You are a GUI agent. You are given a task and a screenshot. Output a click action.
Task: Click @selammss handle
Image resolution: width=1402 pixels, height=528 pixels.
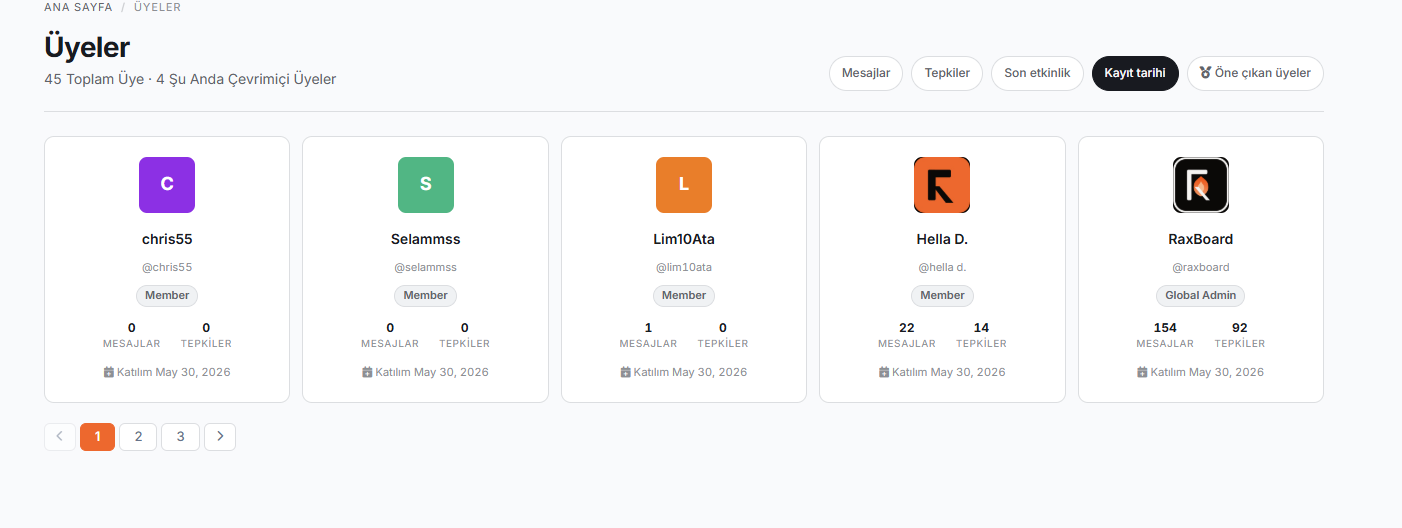(425, 267)
